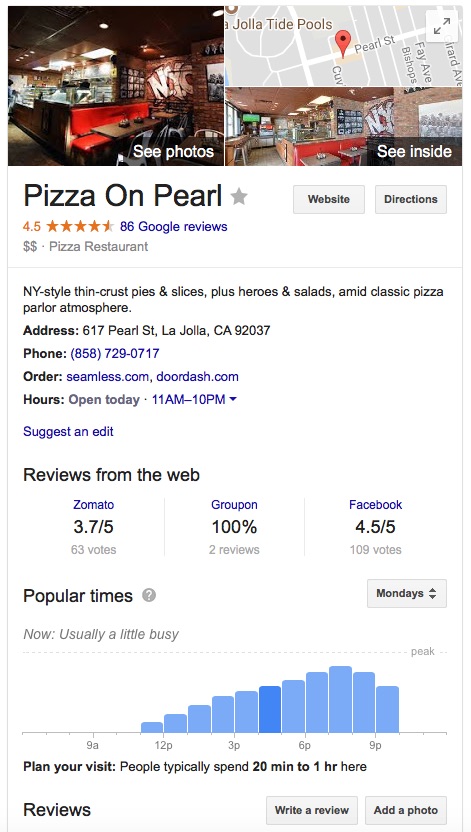
Task: Order through seamless.com
Action: 108,377
